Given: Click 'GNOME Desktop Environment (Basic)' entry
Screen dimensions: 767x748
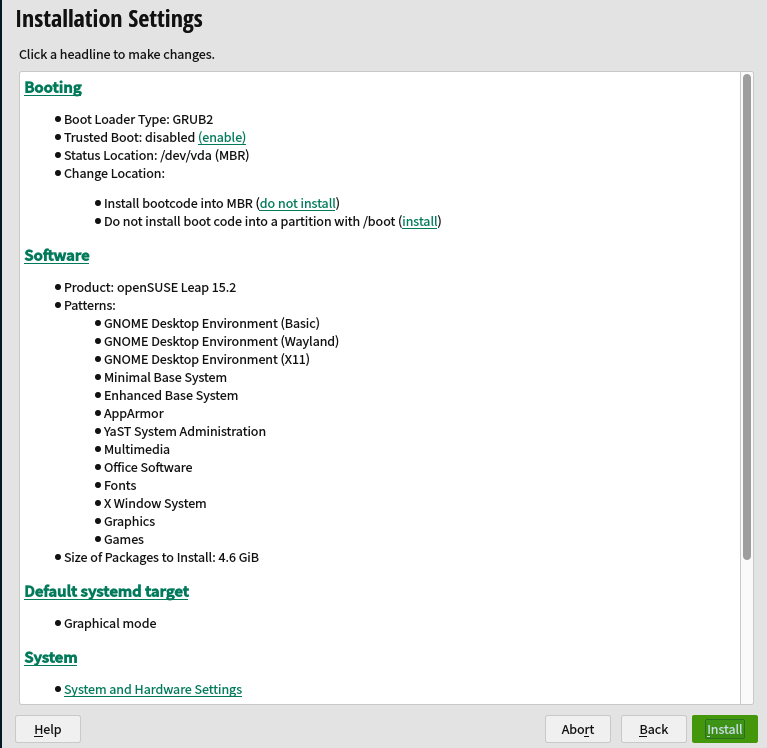Looking at the screenshot, I should (212, 323).
